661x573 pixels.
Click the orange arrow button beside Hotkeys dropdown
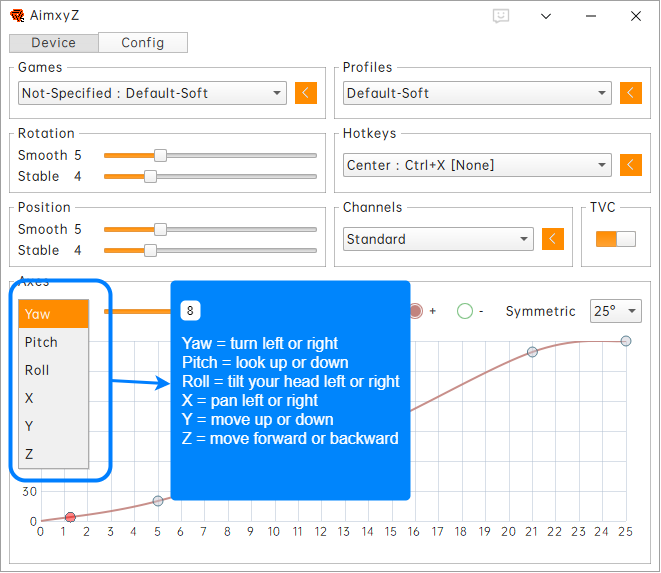[x=630, y=165]
